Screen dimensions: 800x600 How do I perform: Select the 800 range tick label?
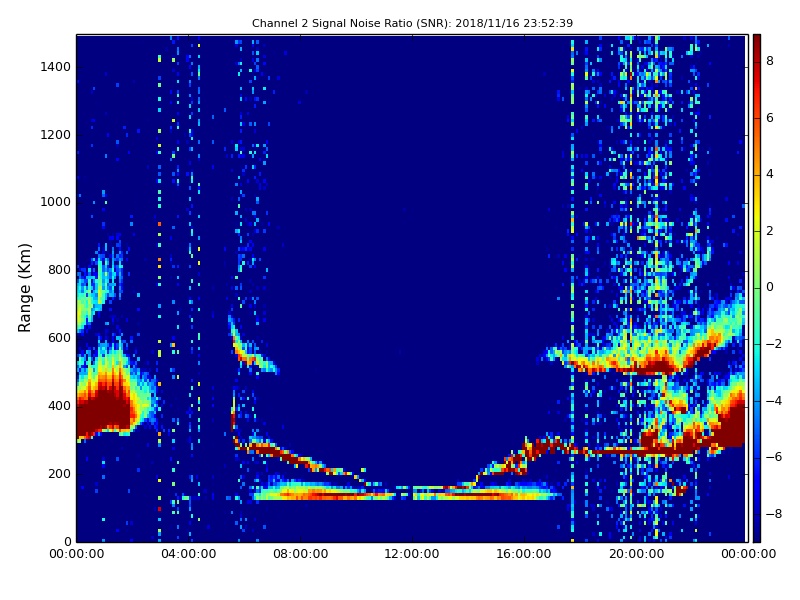pos(60,270)
